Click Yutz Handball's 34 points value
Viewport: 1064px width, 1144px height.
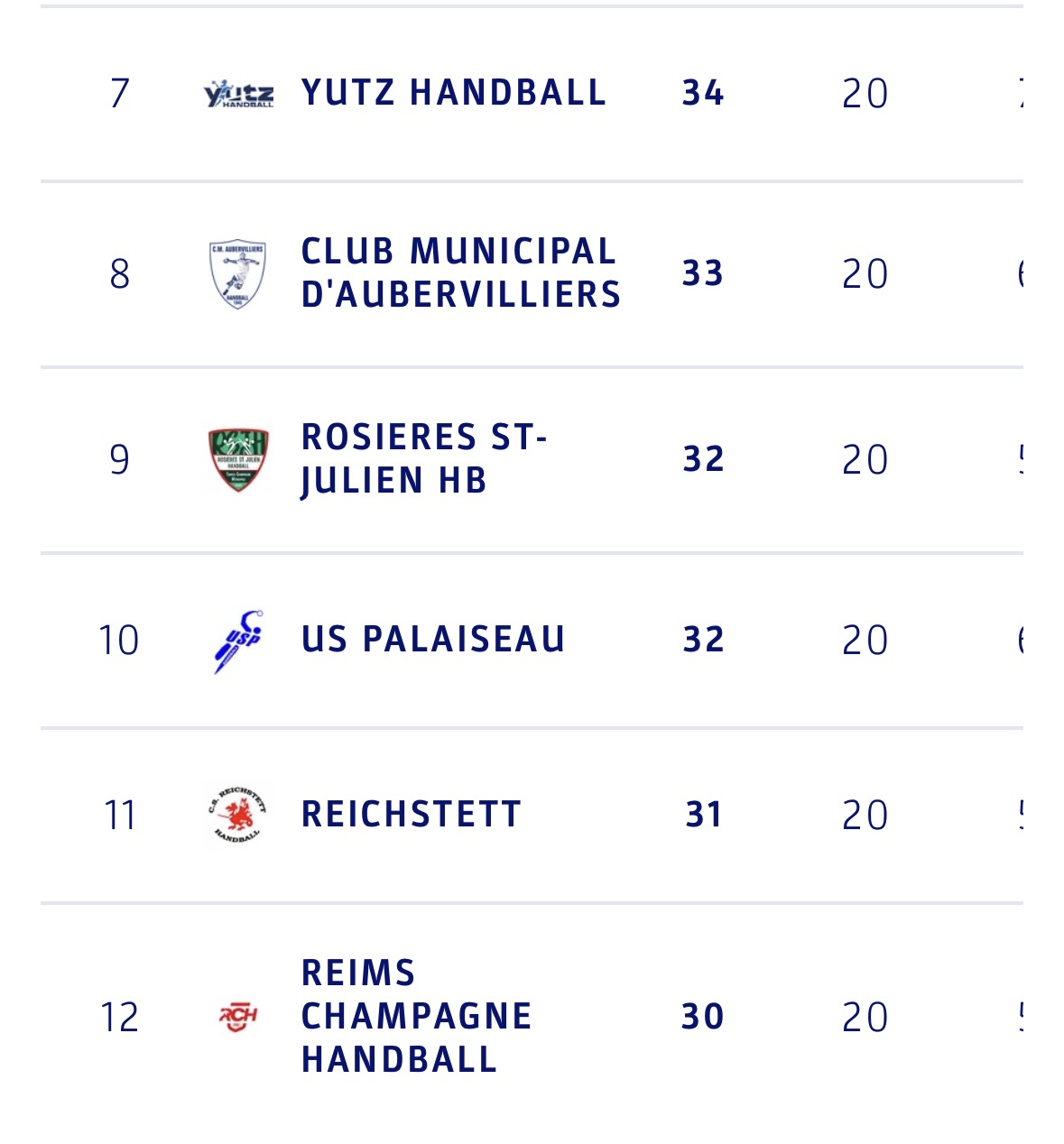(703, 93)
